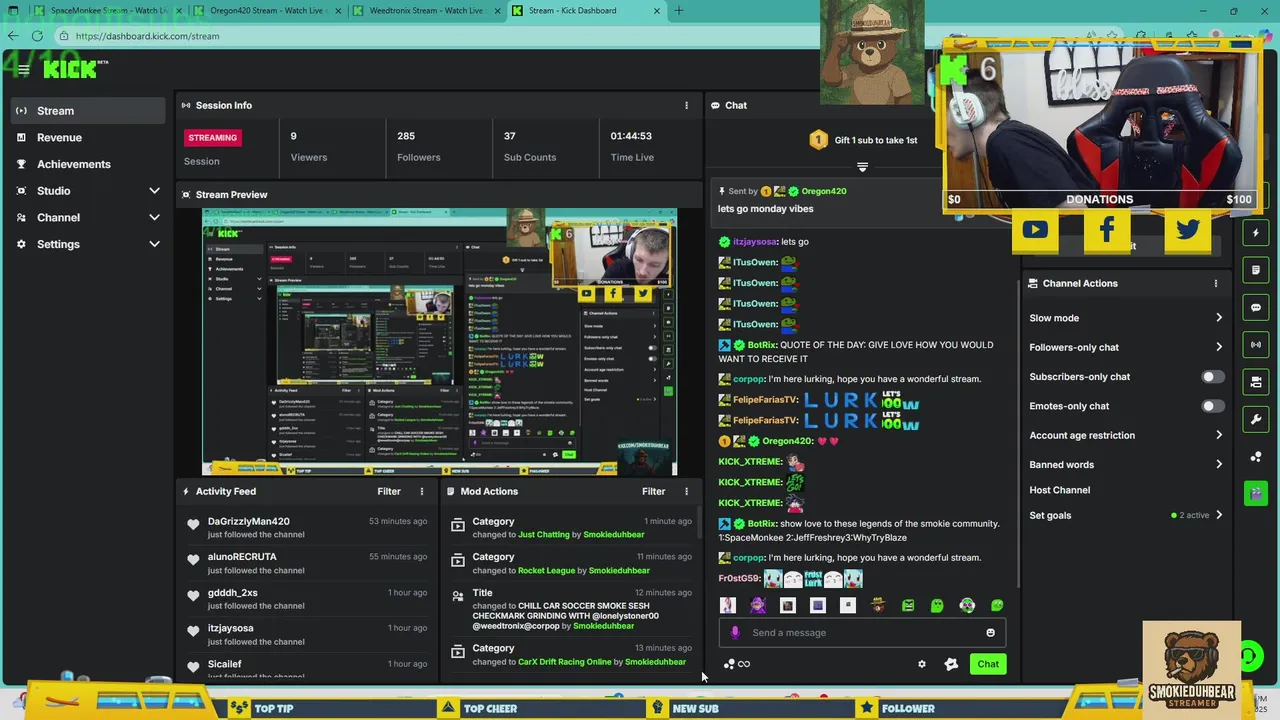
Task: Click the browser reload button
Action: point(38,36)
